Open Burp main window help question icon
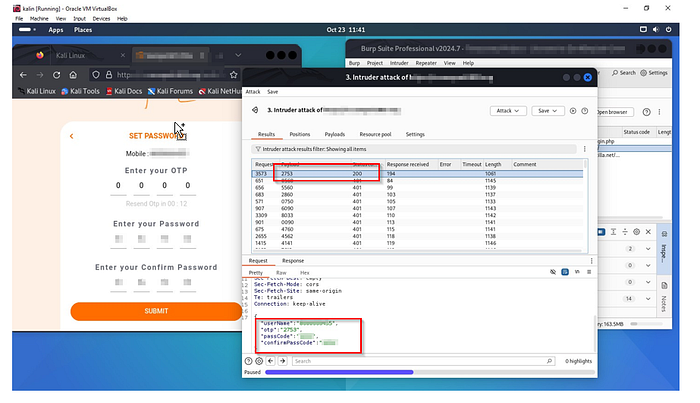The image size is (700, 403). pyautogui.click(x=646, y=112)
